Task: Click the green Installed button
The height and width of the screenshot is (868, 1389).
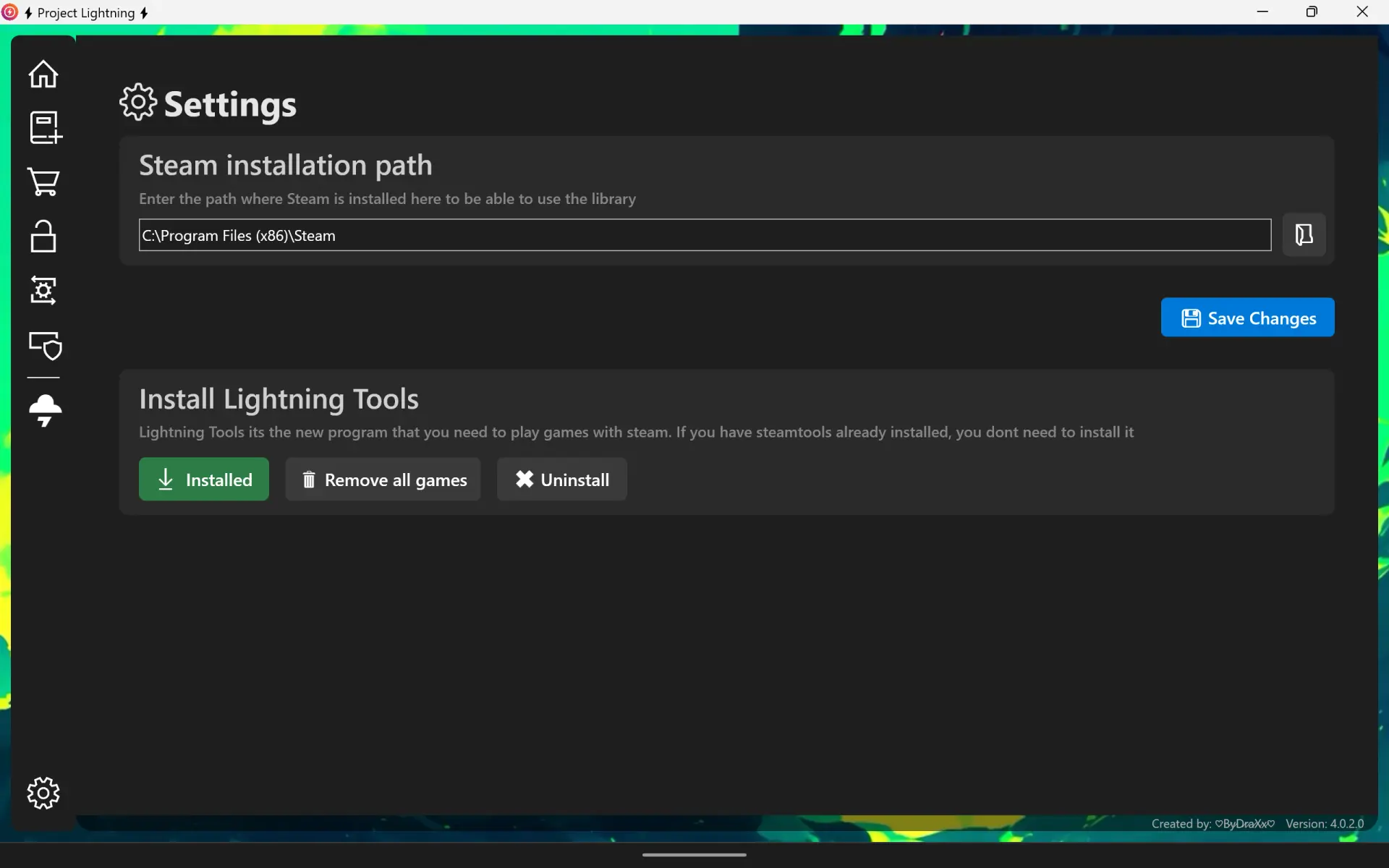Action: [204, 479]
